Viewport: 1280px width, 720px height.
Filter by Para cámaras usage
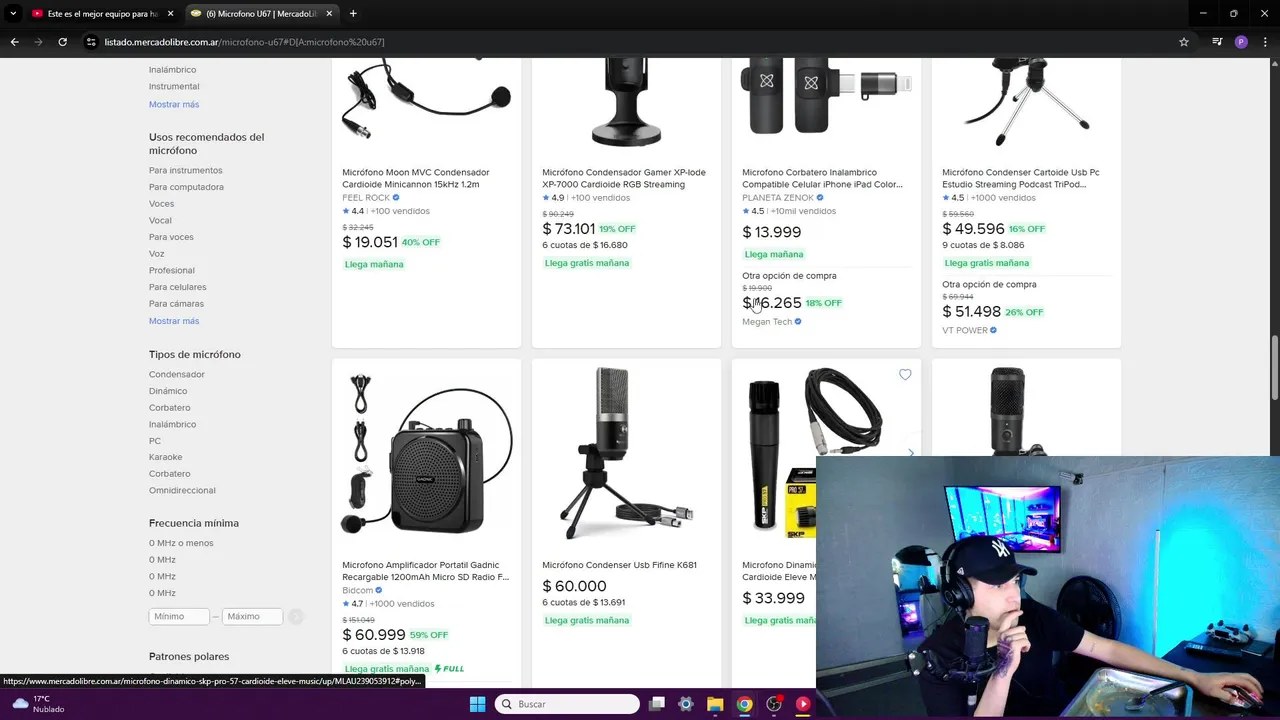tap(176, 304)
